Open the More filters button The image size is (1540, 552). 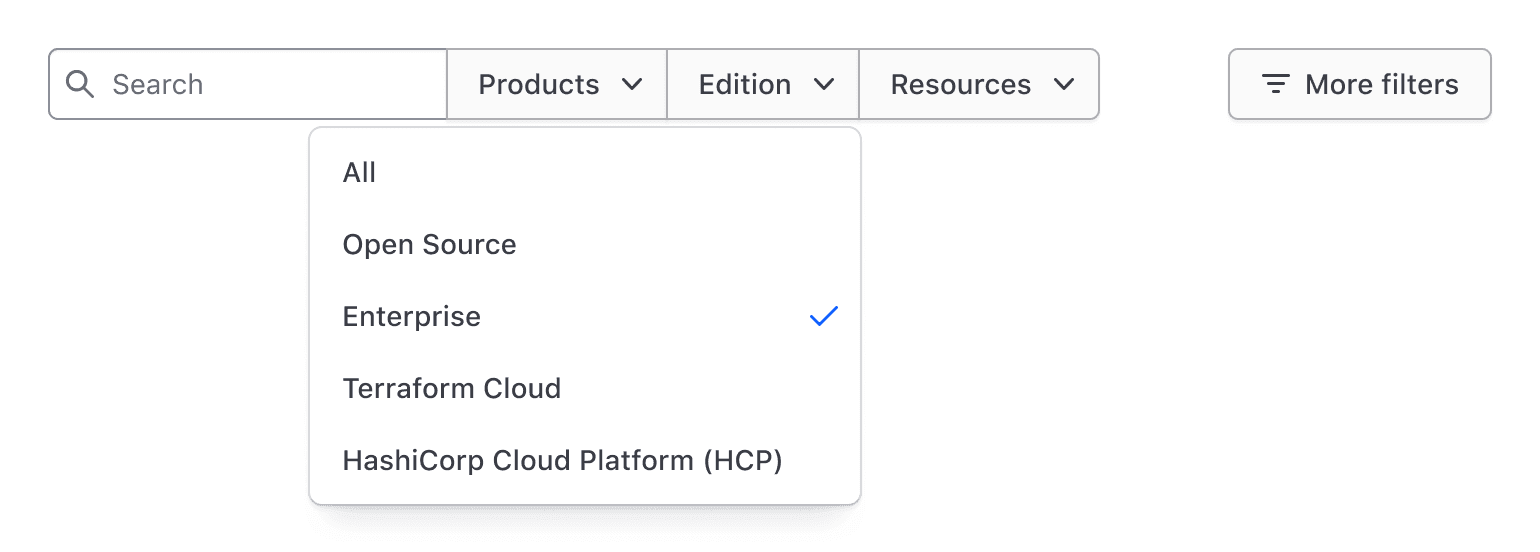1359,85
